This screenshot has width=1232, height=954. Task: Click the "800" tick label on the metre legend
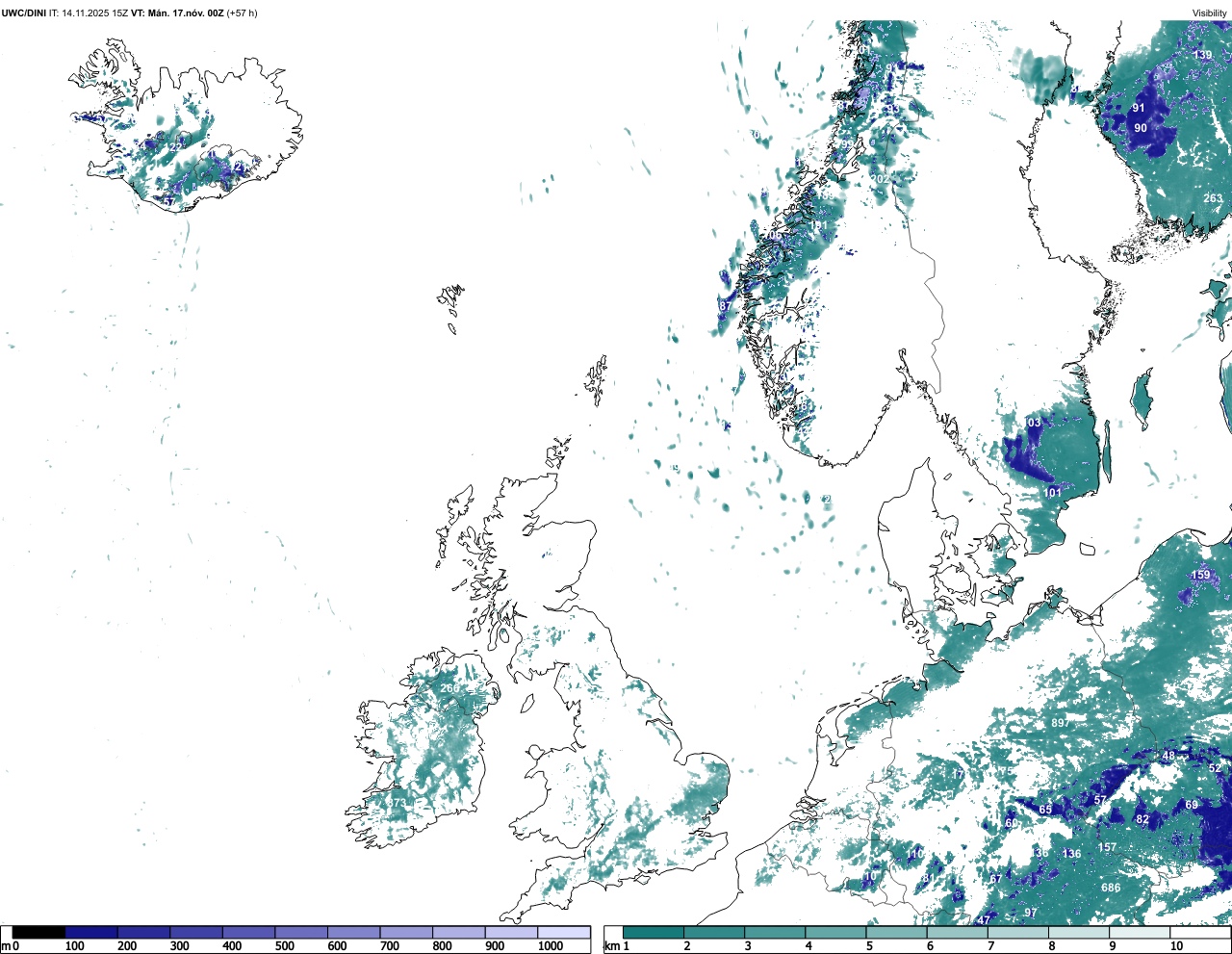(442, 946)
